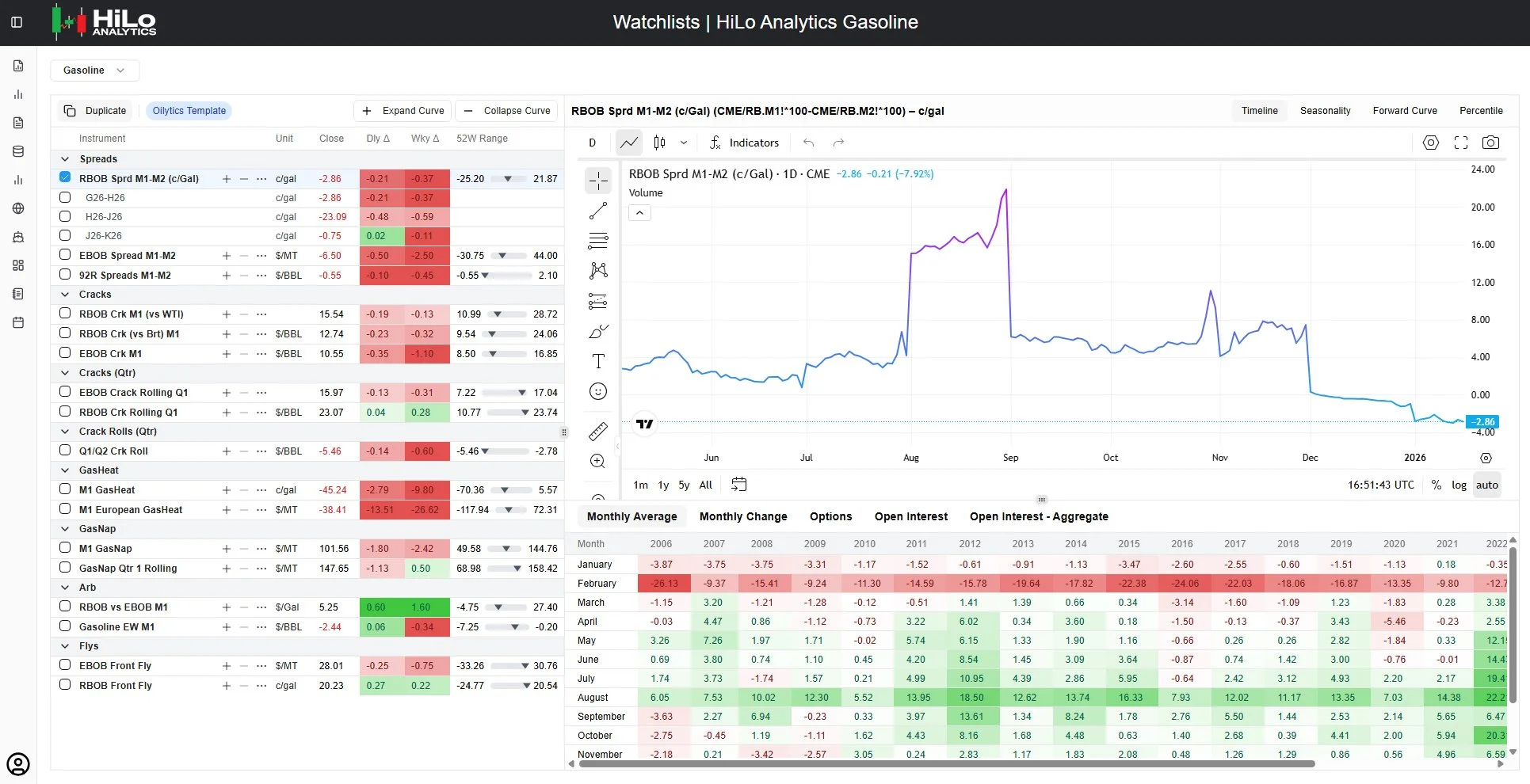Image resolution: width=1530 pixels, height=784 pixels.
Task: Tick the M1 GasHeat row checkbox
Action: click(65, 489)
